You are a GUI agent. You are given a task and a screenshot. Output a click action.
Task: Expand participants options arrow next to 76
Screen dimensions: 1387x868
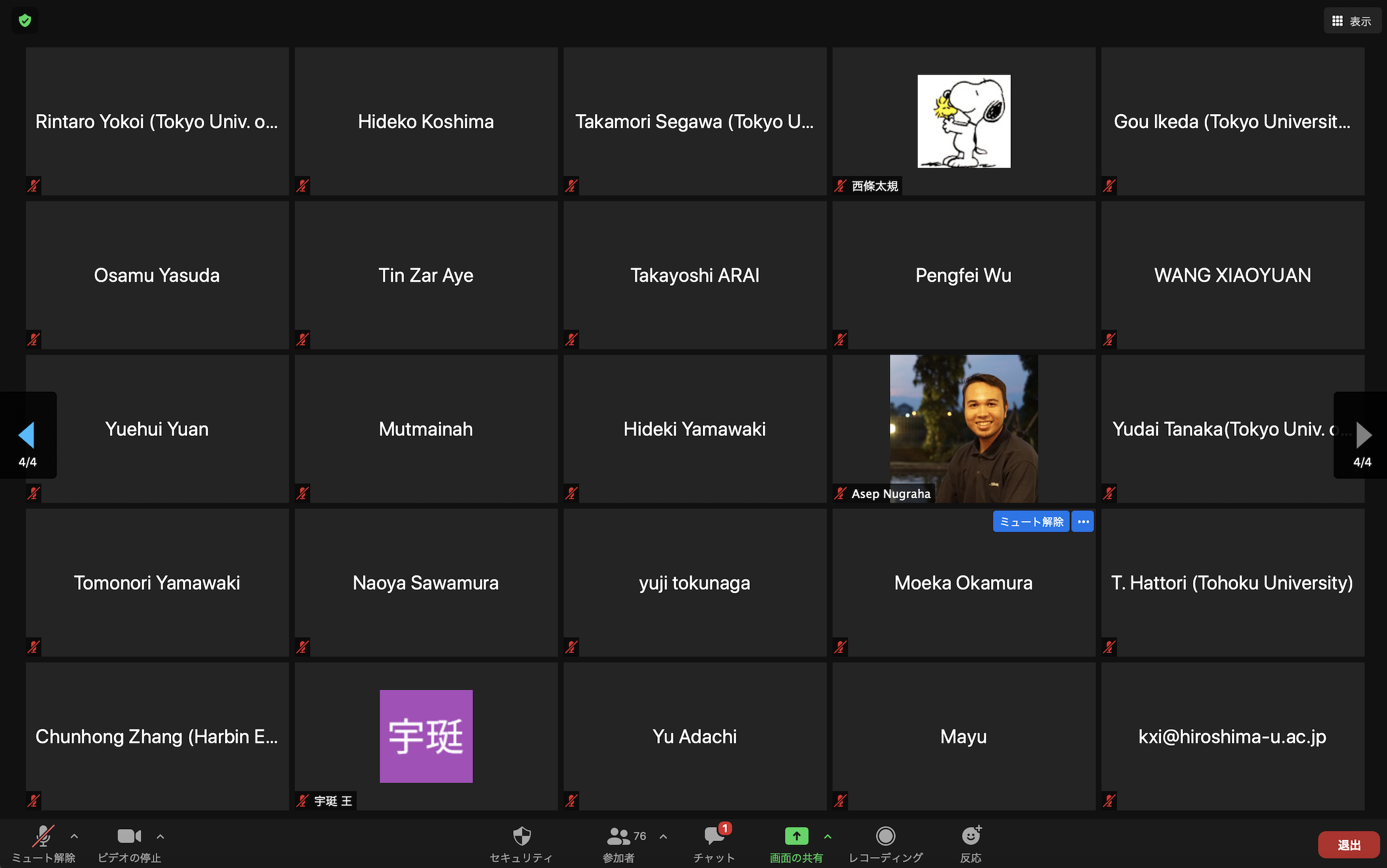tap(663, 836)
